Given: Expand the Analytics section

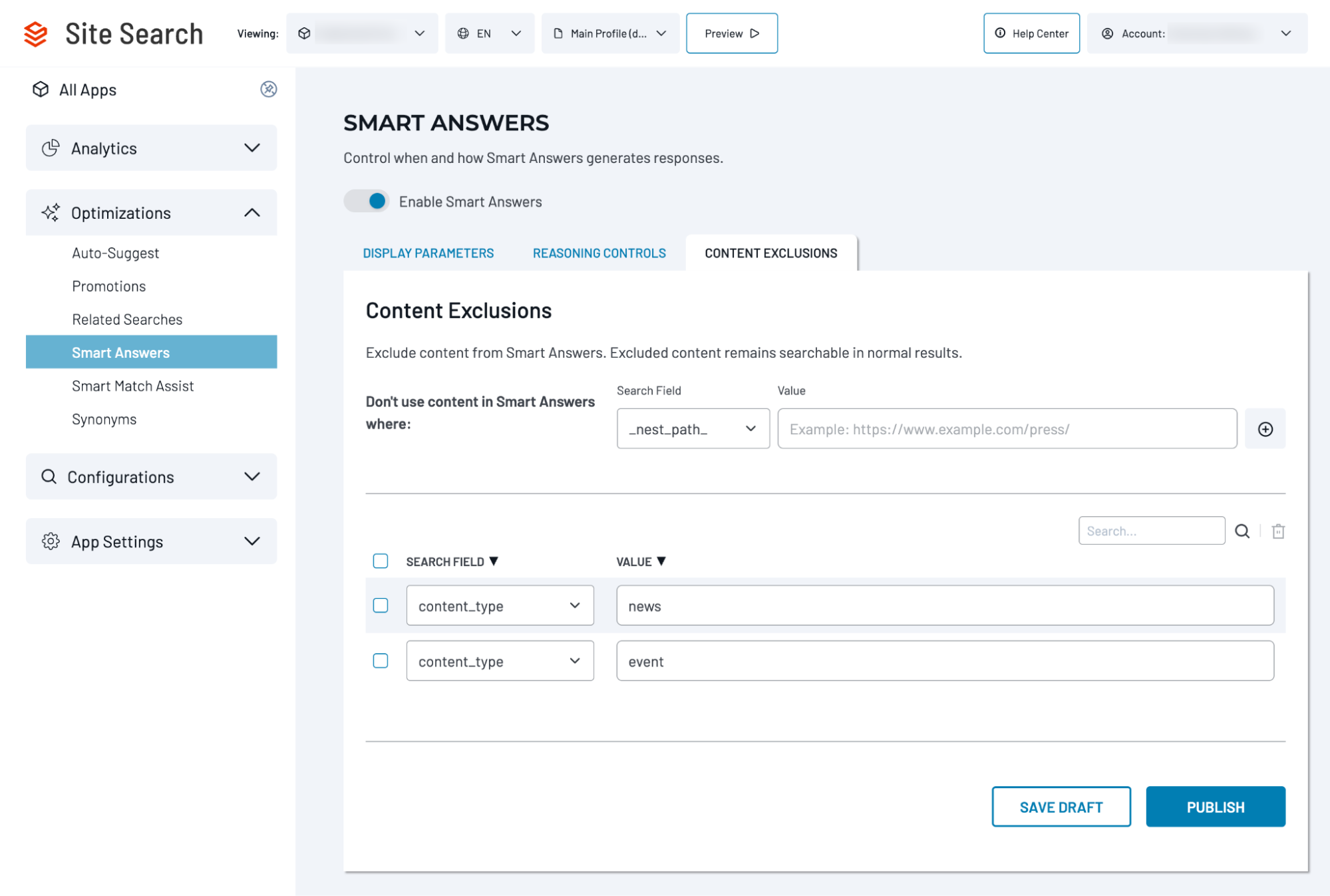Looking at the screenshot, I should click(151, 148).
